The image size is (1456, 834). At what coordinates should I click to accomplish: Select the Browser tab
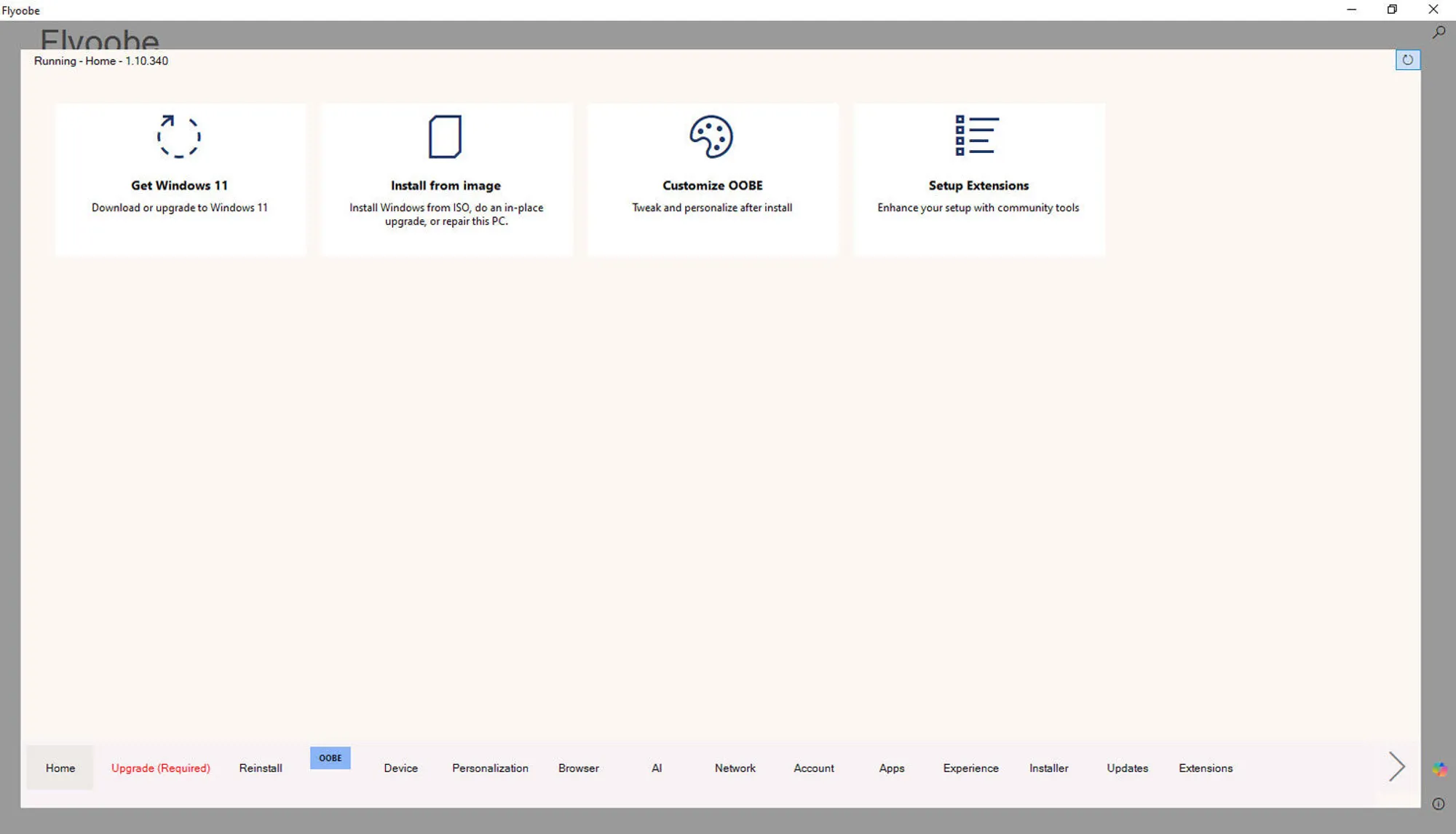click(579, 768)
